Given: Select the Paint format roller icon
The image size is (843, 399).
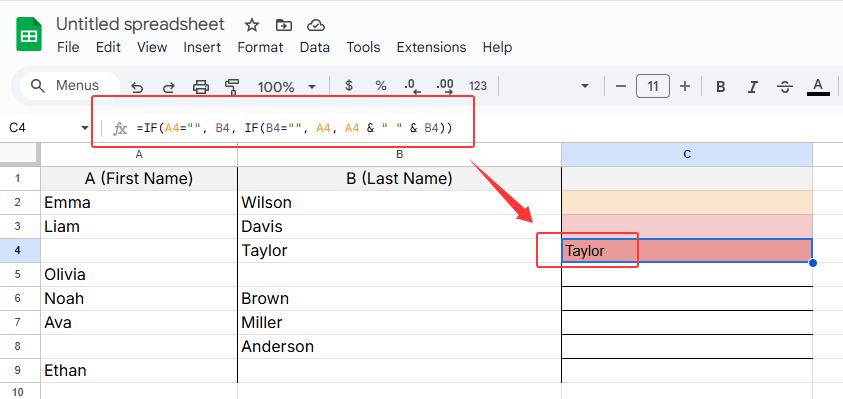Looking at the screenshot, I should 232,87.
